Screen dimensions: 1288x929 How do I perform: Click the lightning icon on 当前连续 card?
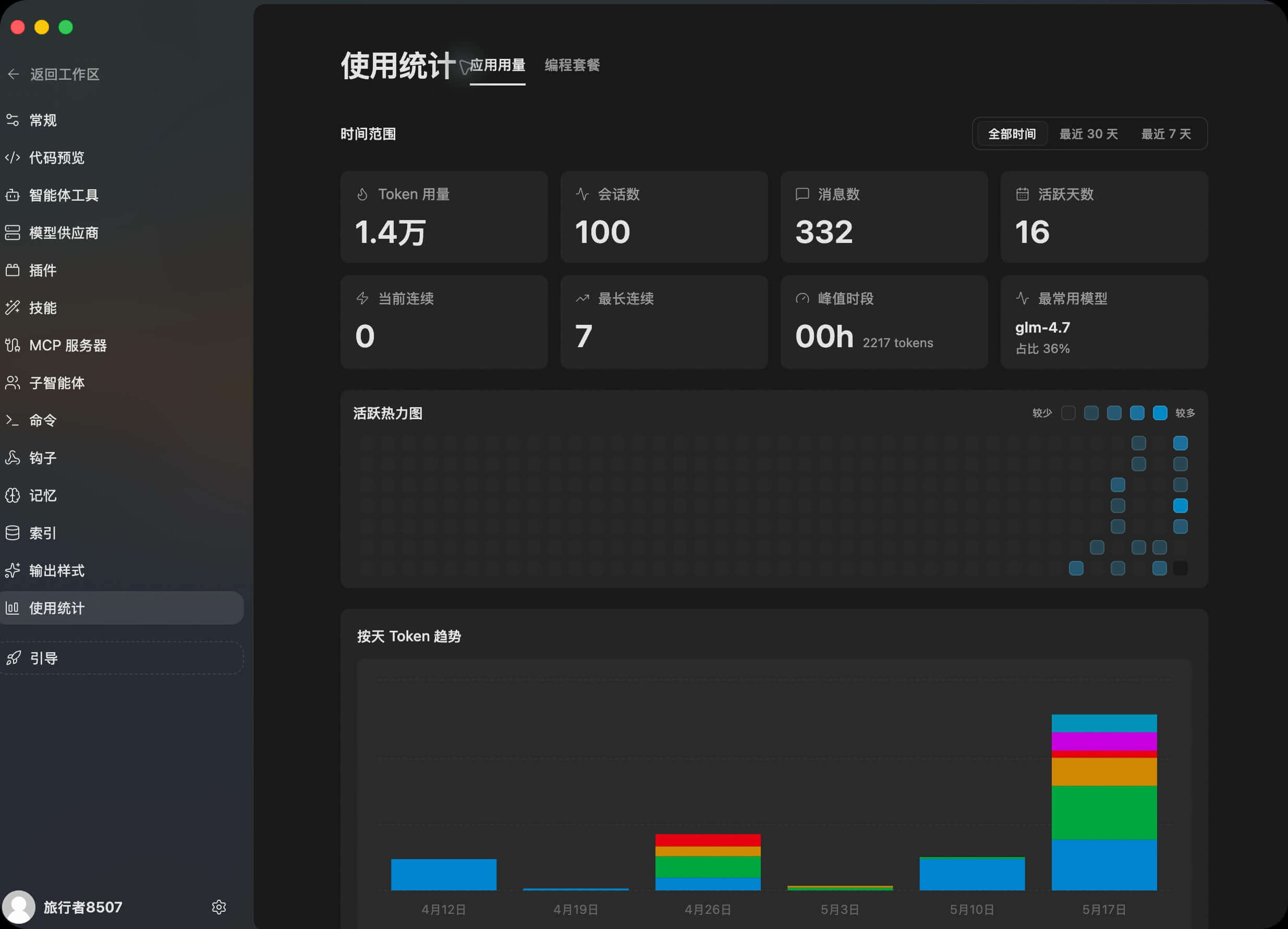click(x=362, y=298)
